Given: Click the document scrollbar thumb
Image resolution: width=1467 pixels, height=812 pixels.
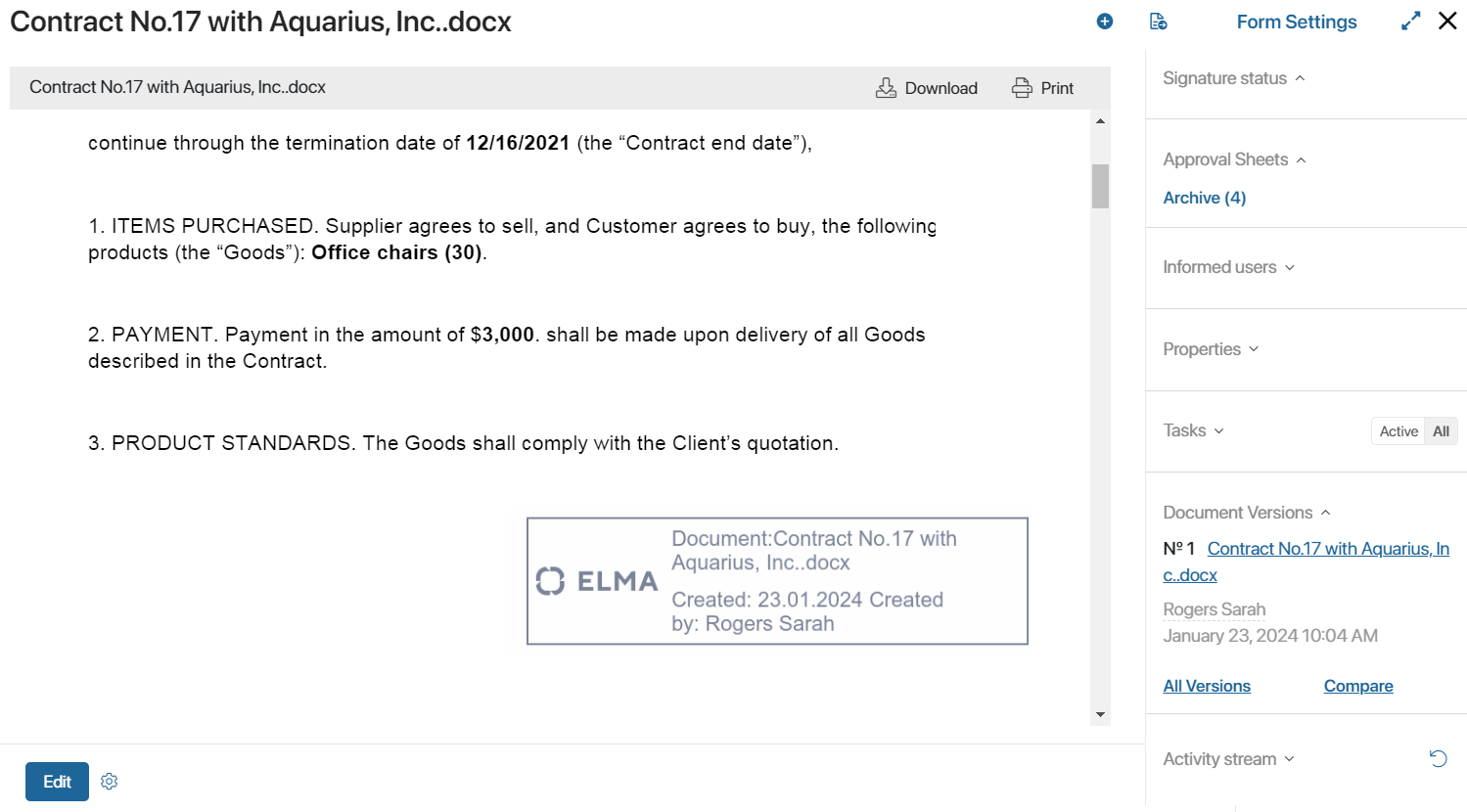Looking at the screenshot, I should coord(1100,186).
